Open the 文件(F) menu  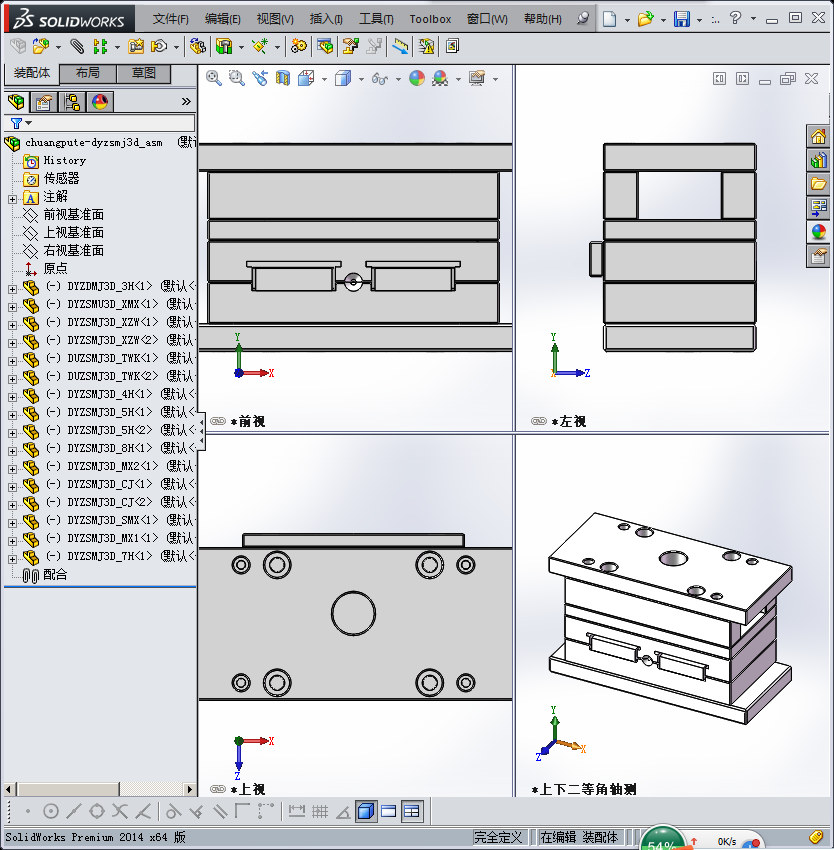[171, 19]
